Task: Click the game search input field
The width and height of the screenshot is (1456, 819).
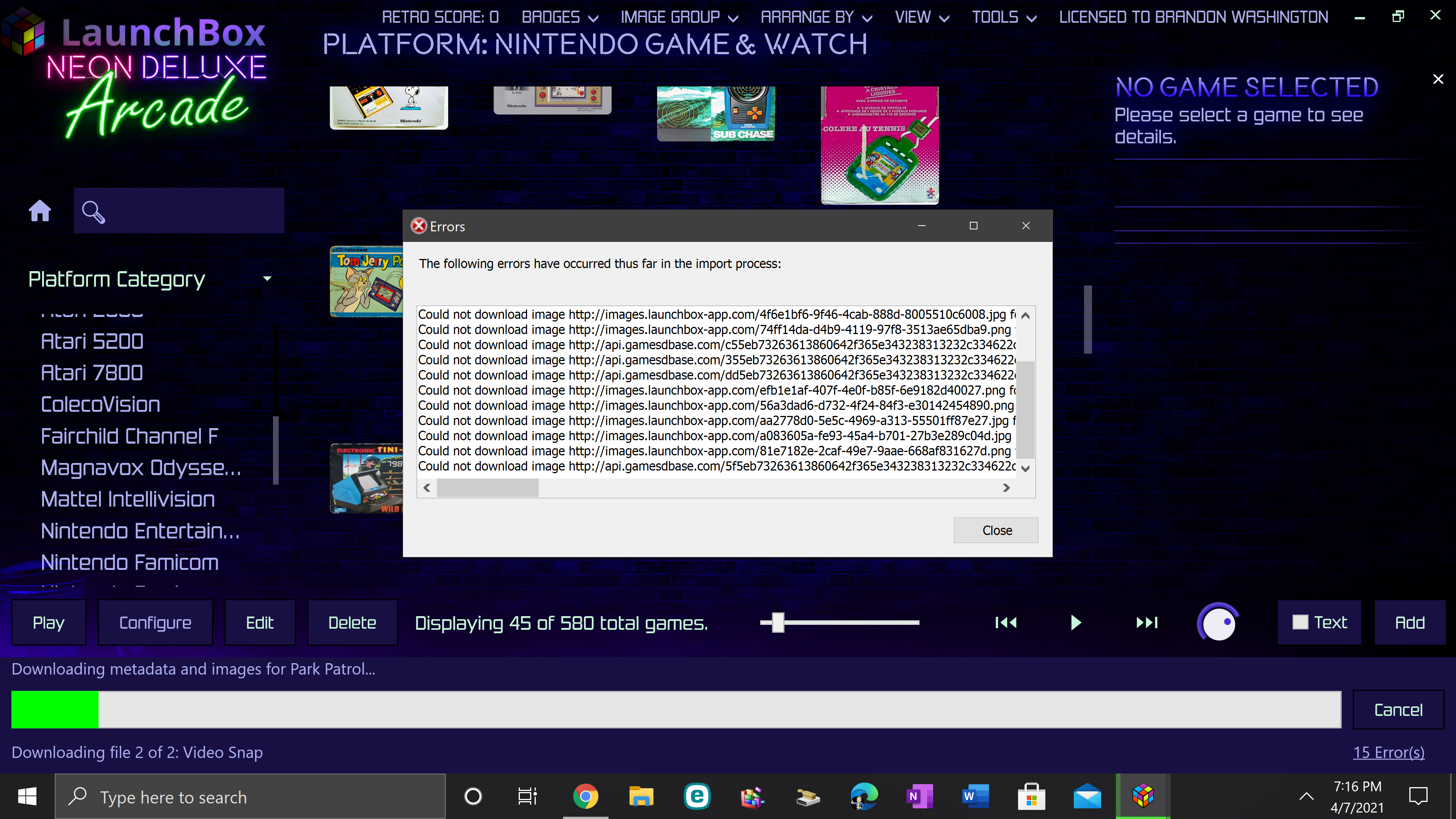Action: click(x=179, y=211)
